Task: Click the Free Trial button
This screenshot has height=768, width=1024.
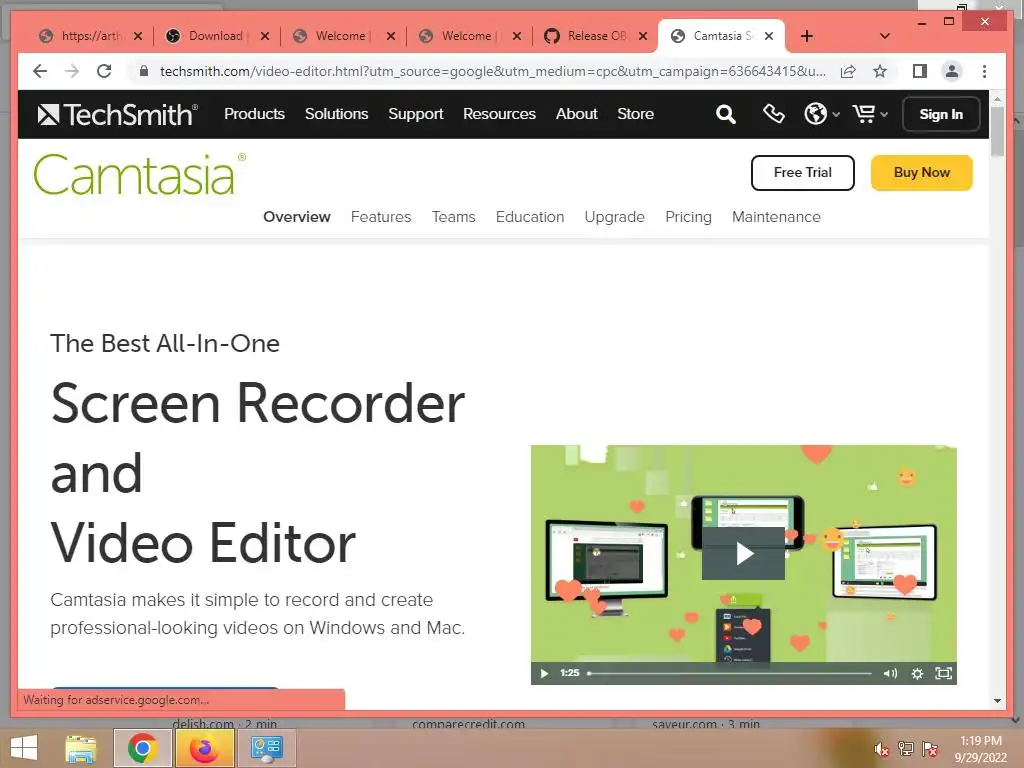Action: coord(803,172)
